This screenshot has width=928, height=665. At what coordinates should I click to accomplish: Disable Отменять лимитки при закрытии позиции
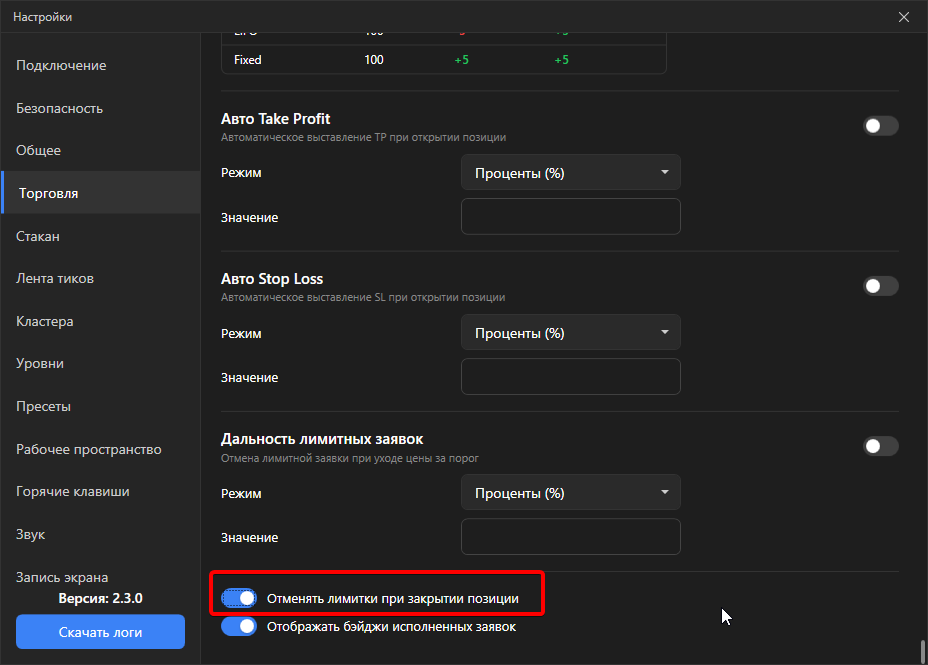point(239,598)
